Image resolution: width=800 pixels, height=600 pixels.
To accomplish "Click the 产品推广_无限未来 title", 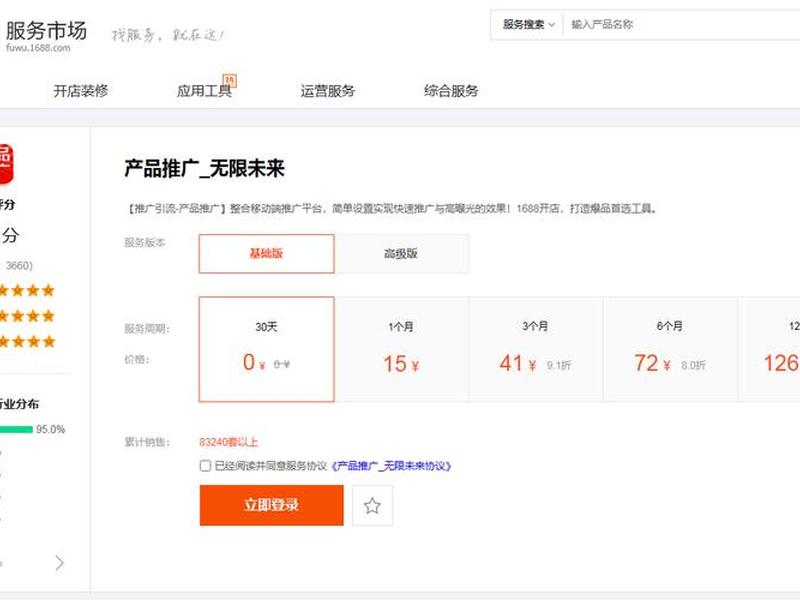I will click(204, 168).
